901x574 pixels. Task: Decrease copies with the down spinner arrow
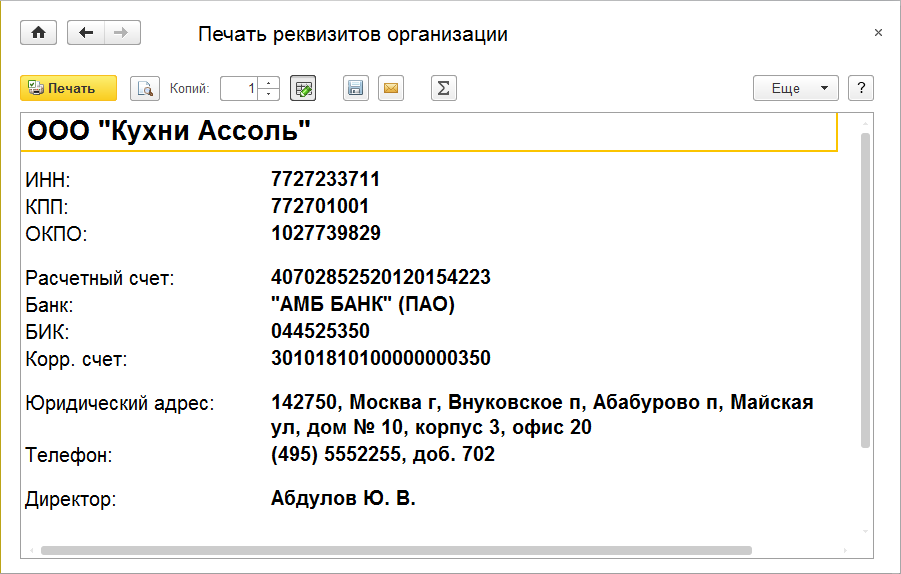268,94
